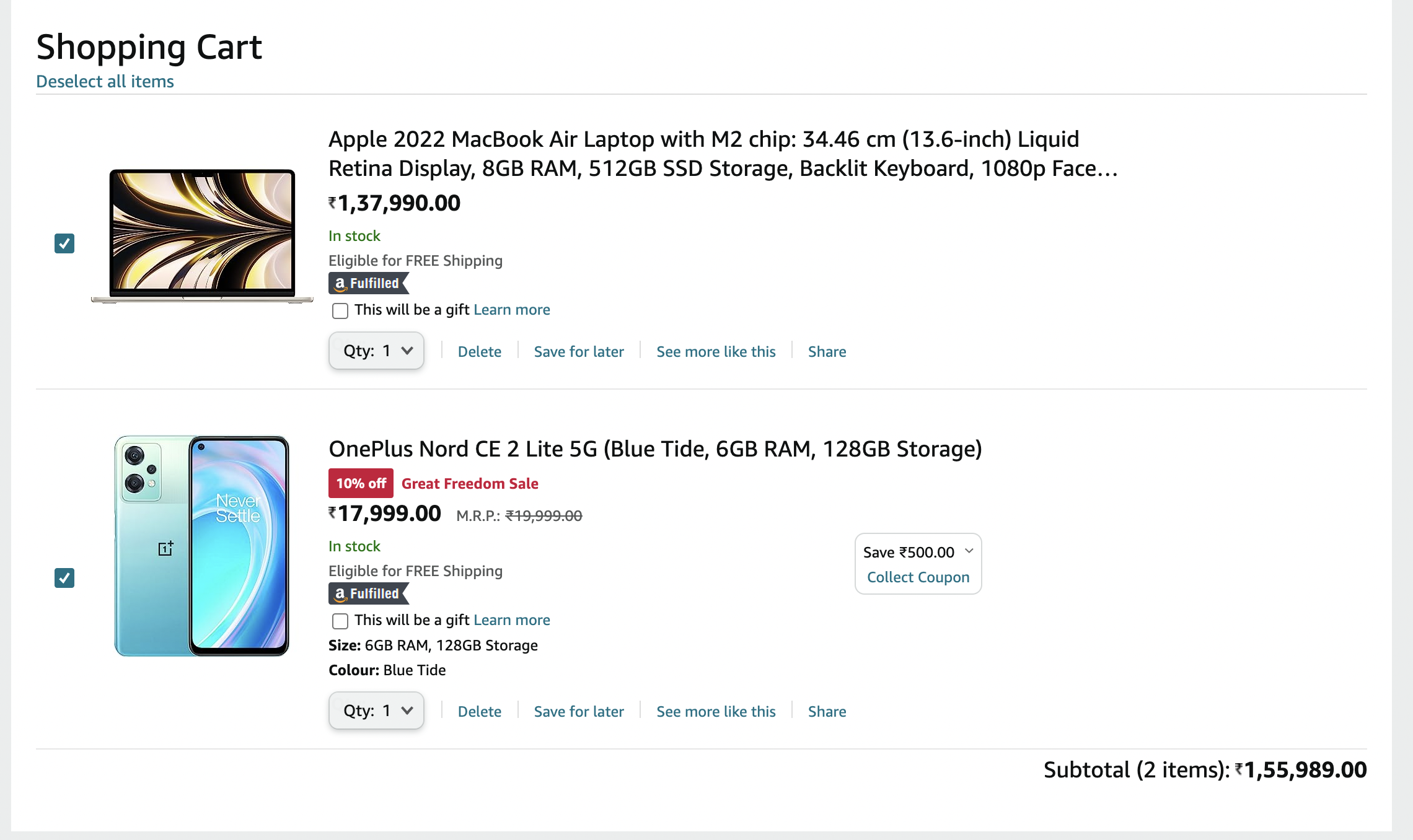Deselect all items in the cart
This screenshot has width=1413, height=840.
(105, 81)
